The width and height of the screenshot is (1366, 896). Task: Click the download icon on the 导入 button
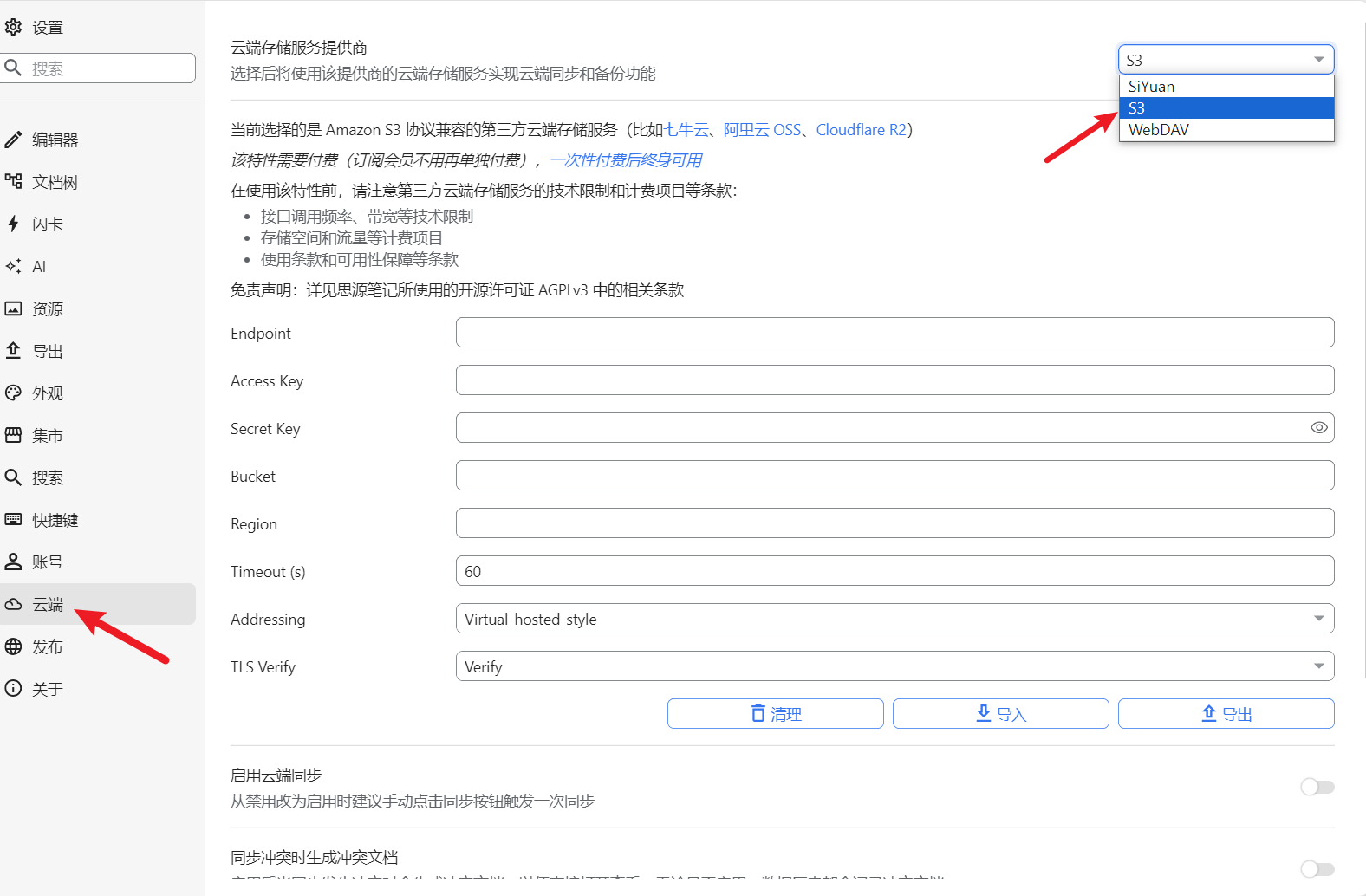point(984,713)
